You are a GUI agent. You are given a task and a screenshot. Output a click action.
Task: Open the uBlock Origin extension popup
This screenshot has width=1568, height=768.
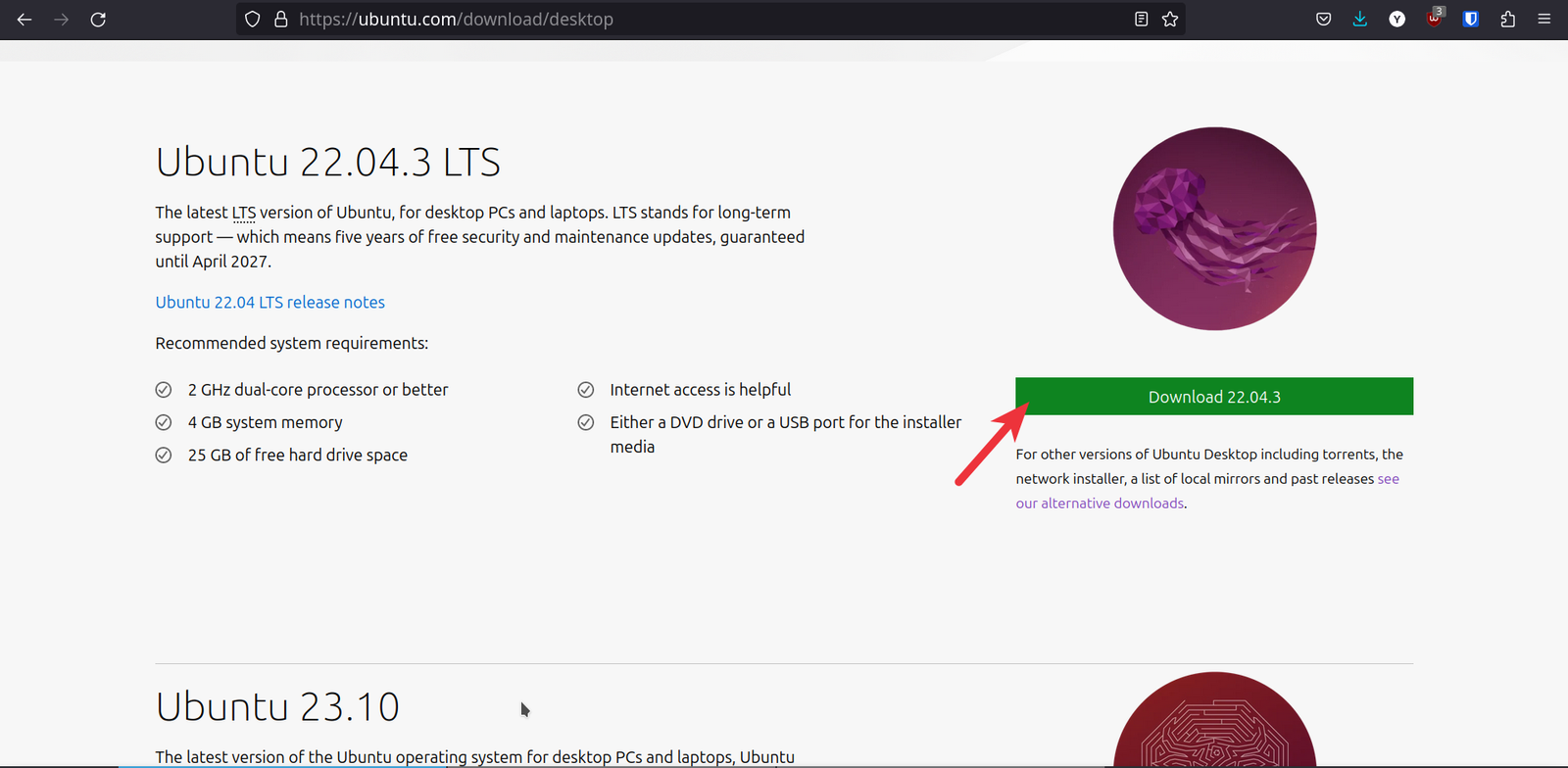1434,20
